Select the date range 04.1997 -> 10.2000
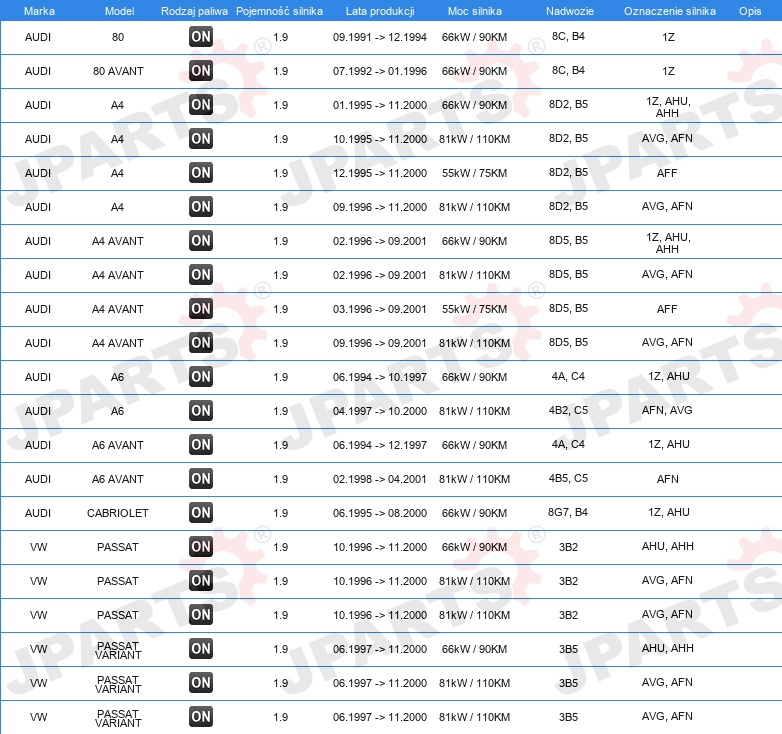 click(380, 410)
